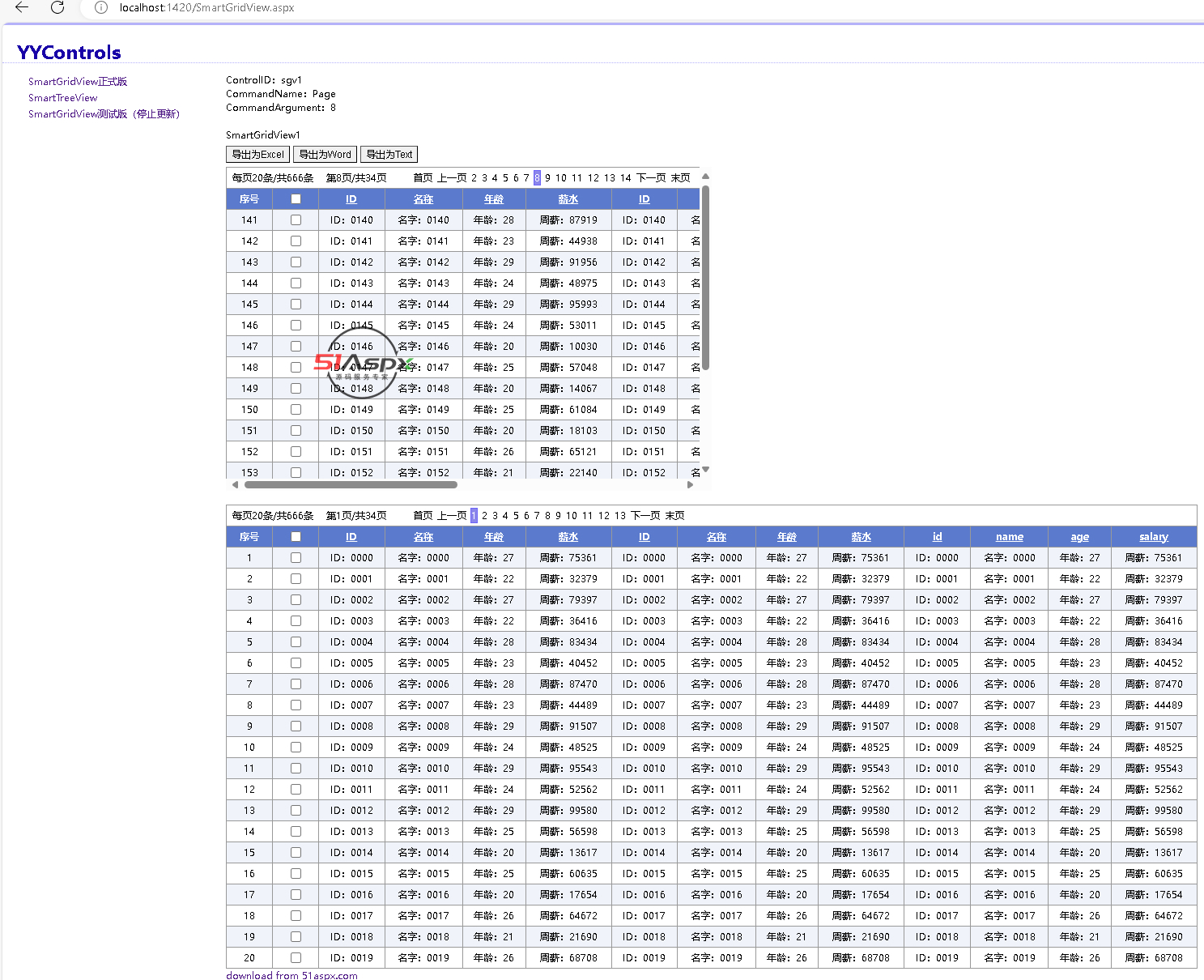Click upper grid horizontal scrollbar thumb
This screenshot has width=1204, height=980.
click(x=351, y=485)
